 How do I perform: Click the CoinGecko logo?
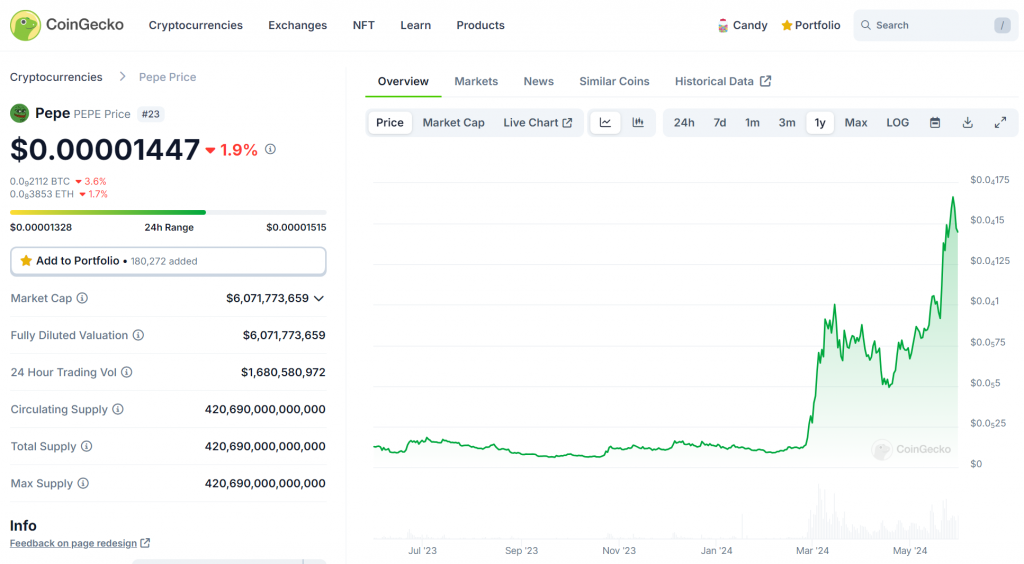[x=67, y=25]
